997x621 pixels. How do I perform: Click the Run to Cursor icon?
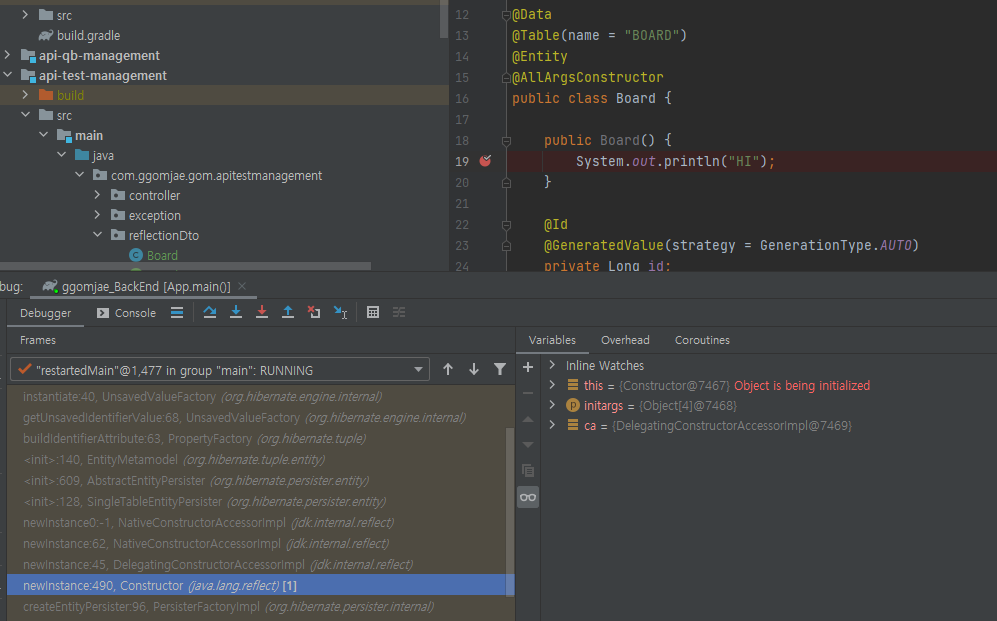[341, 312]
